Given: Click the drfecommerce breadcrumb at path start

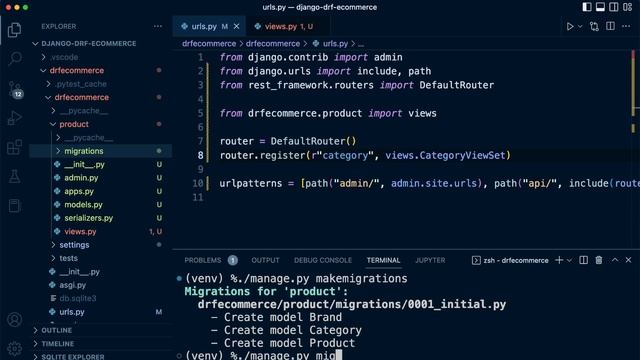Looking at the screenshot, I should click(209, 44).
